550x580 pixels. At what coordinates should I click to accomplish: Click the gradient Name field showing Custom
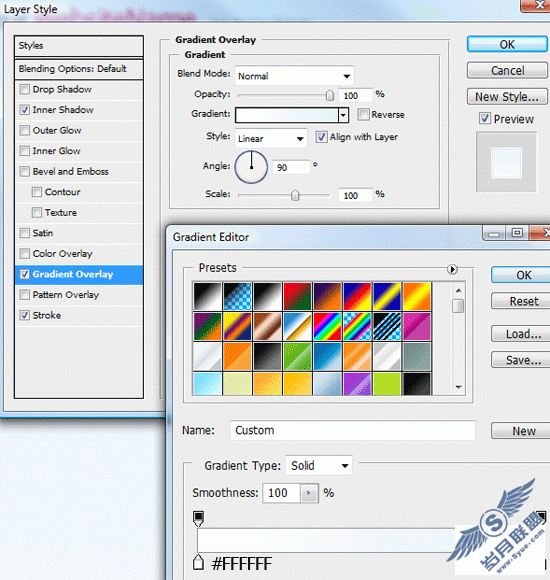coord(352,430)
